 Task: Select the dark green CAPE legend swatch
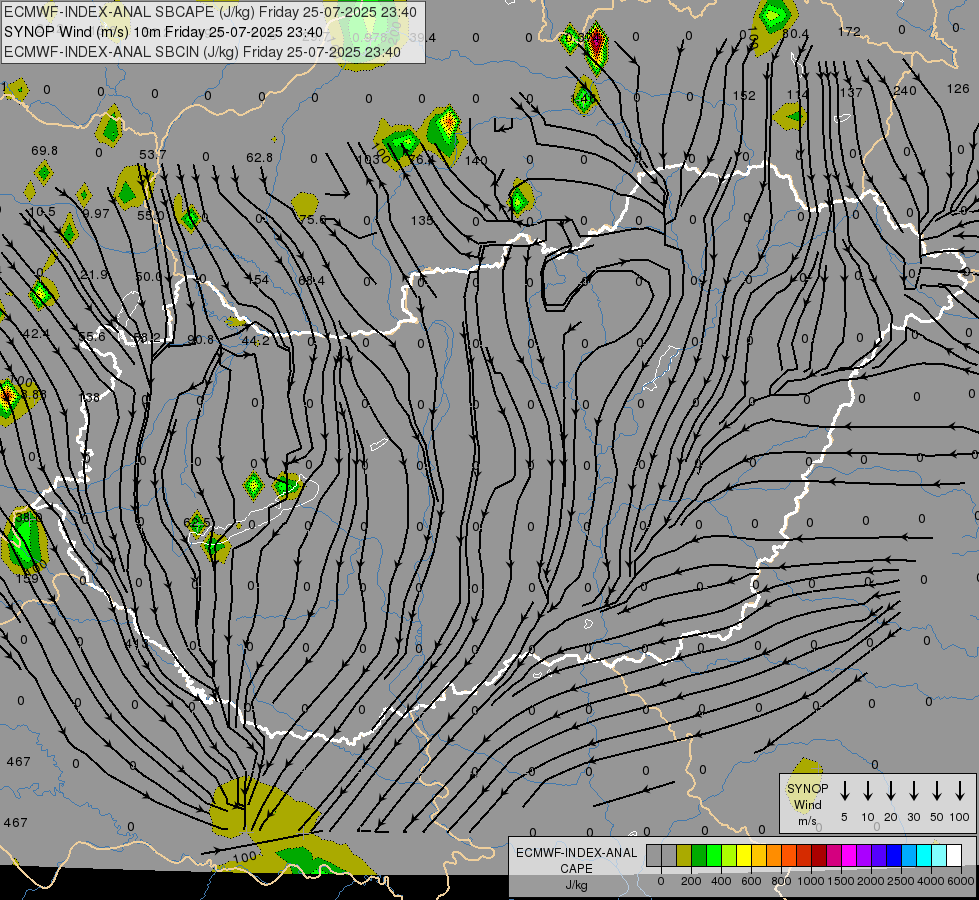699,855
